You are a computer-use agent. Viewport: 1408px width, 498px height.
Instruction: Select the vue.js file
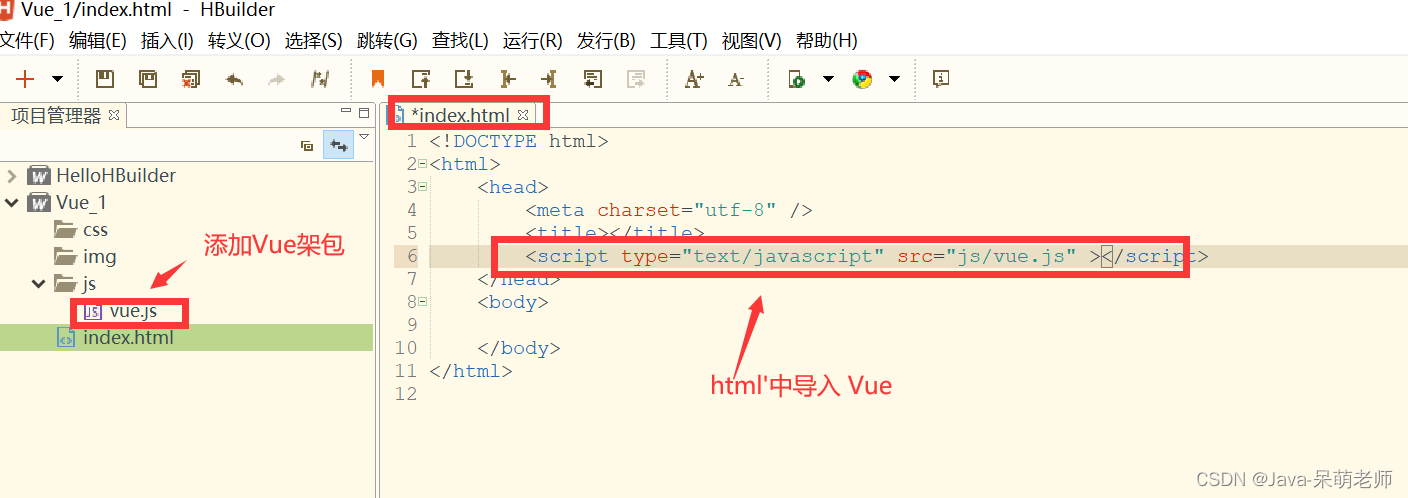click(133, 311)
